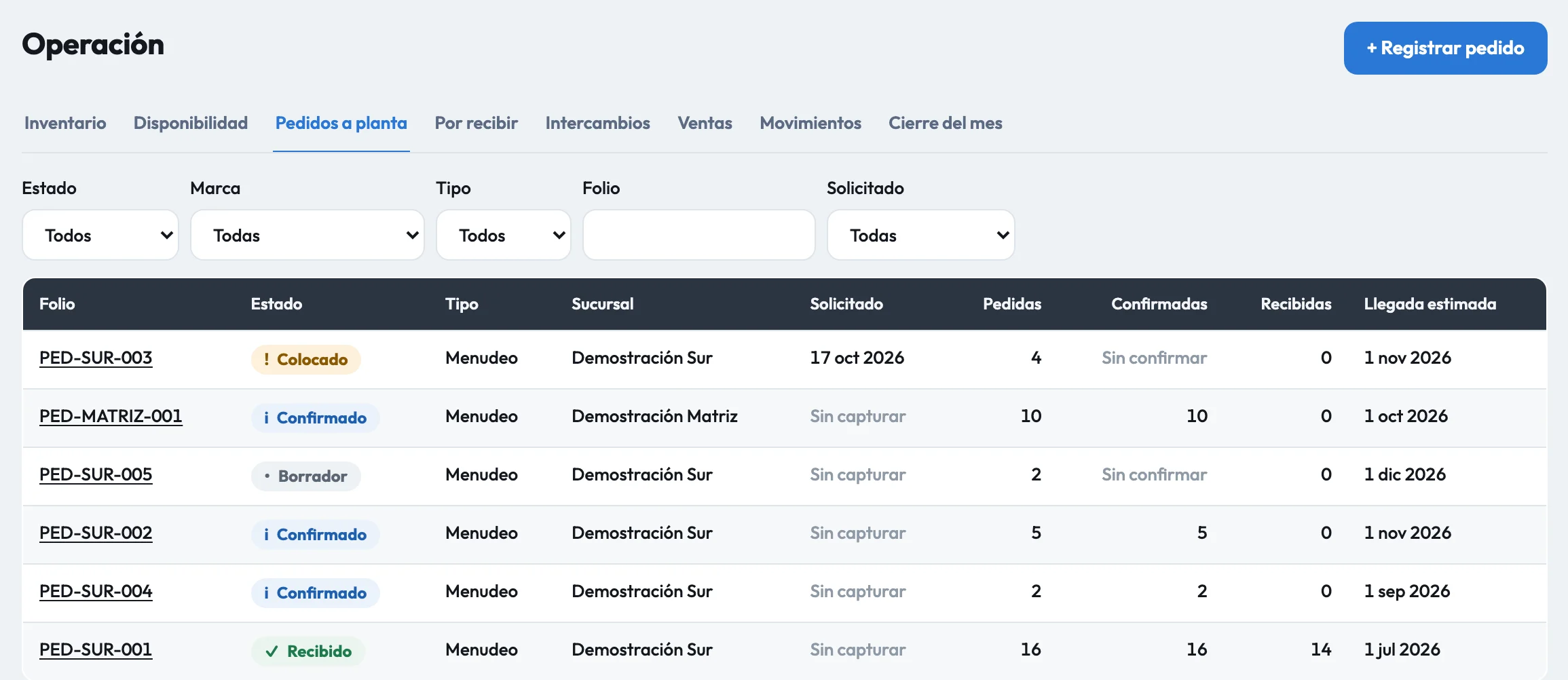The height and width of the screenshot is (680, 1568).
Task: Click Sin confirmar in PED-SUR-003 row
Action: click(1155, 358)
